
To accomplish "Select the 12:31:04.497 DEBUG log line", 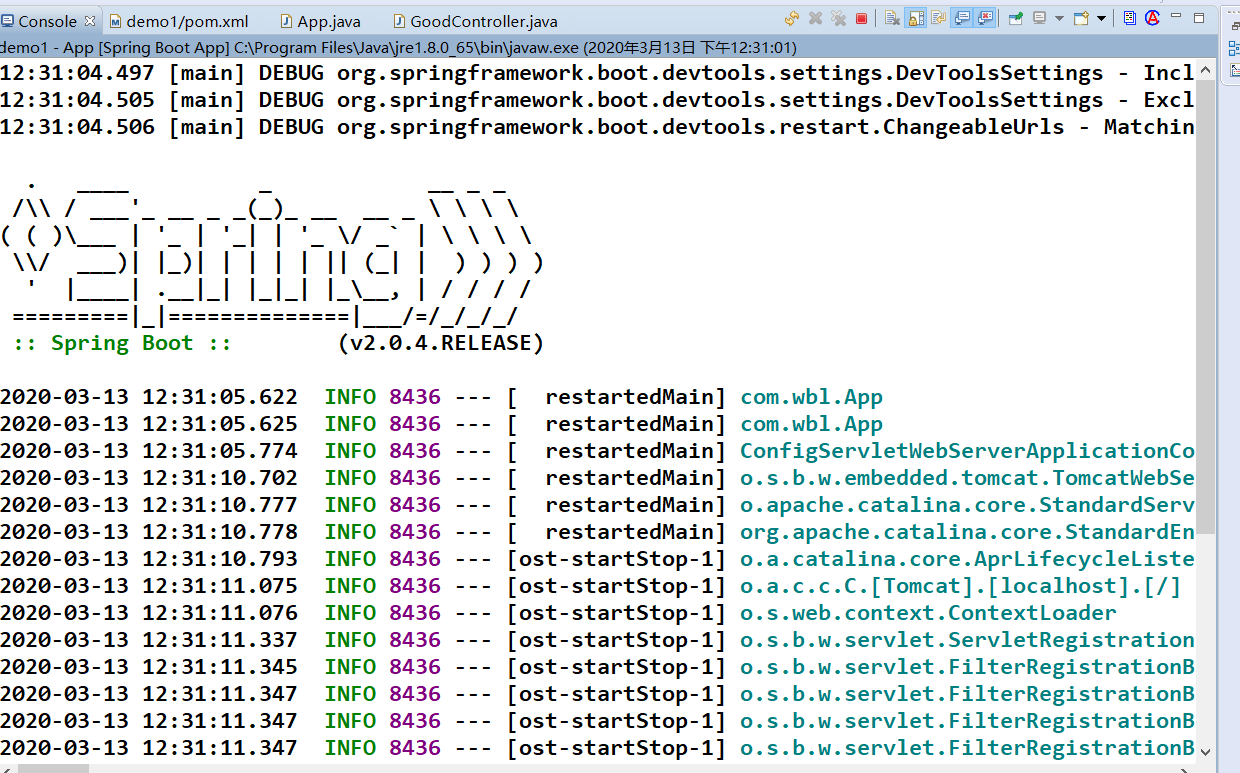I will tap(597, 73).
